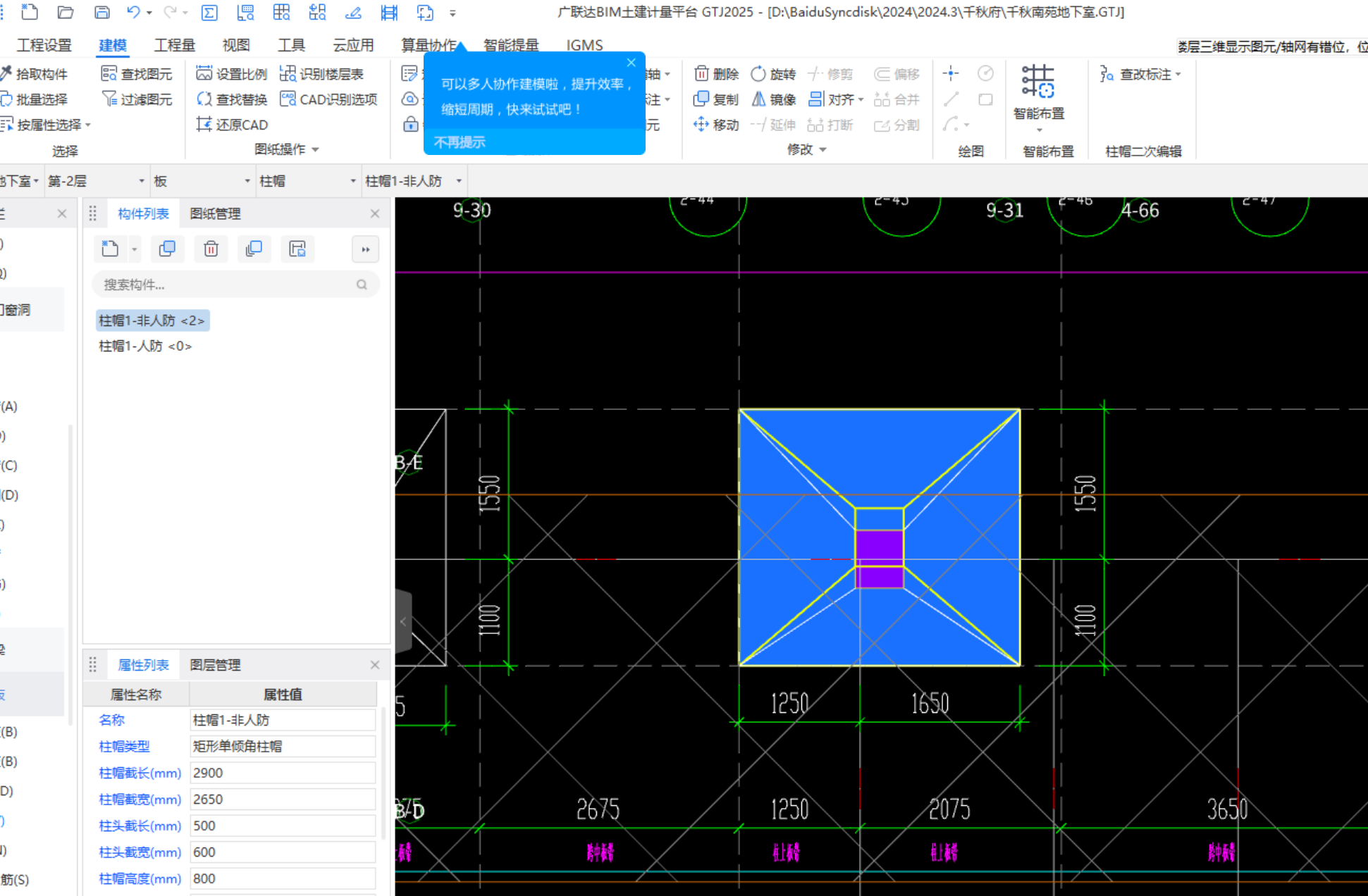Image resolution: width=1368 pixels, height=896 pixels.
Task: Open the 工程设置 ribbon tab
Action: [x=44, y=45]
